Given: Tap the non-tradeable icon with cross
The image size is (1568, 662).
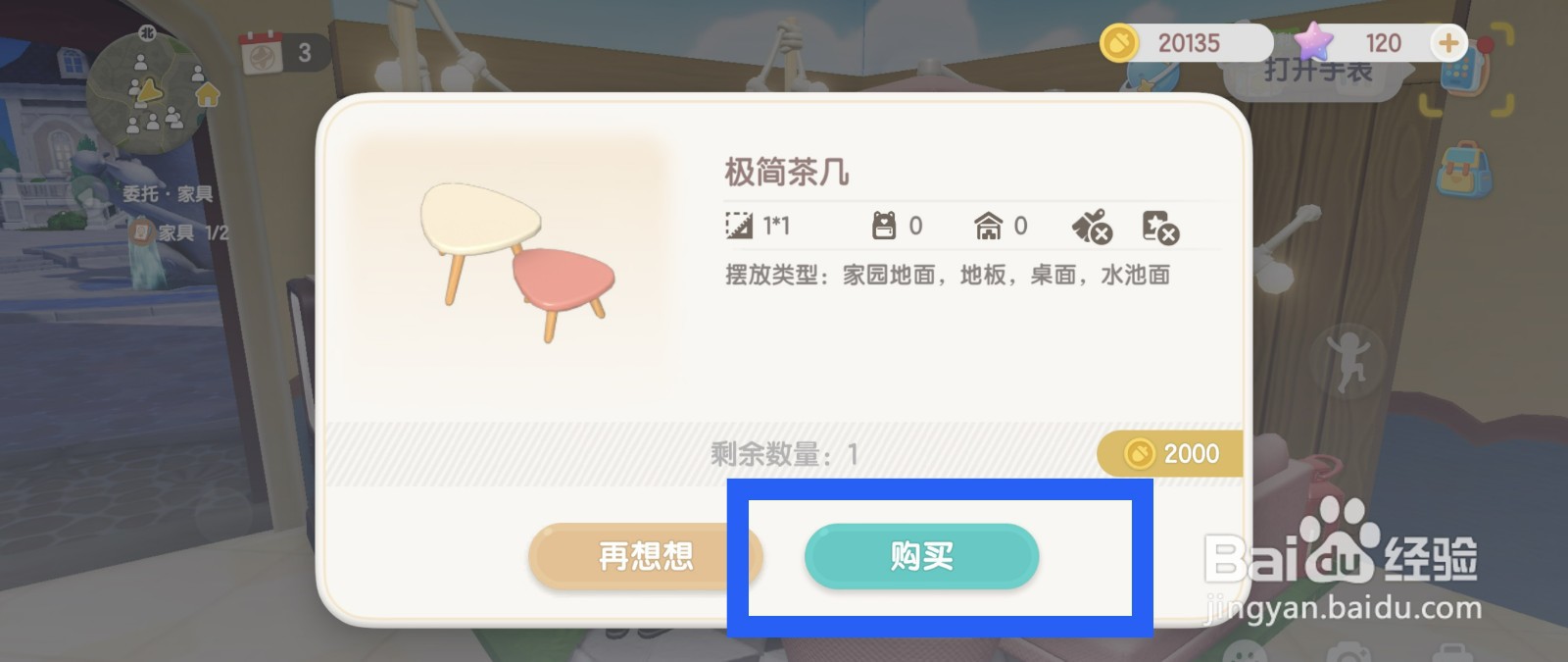Looking at the screenshot, I should [x=1160, y=227].
